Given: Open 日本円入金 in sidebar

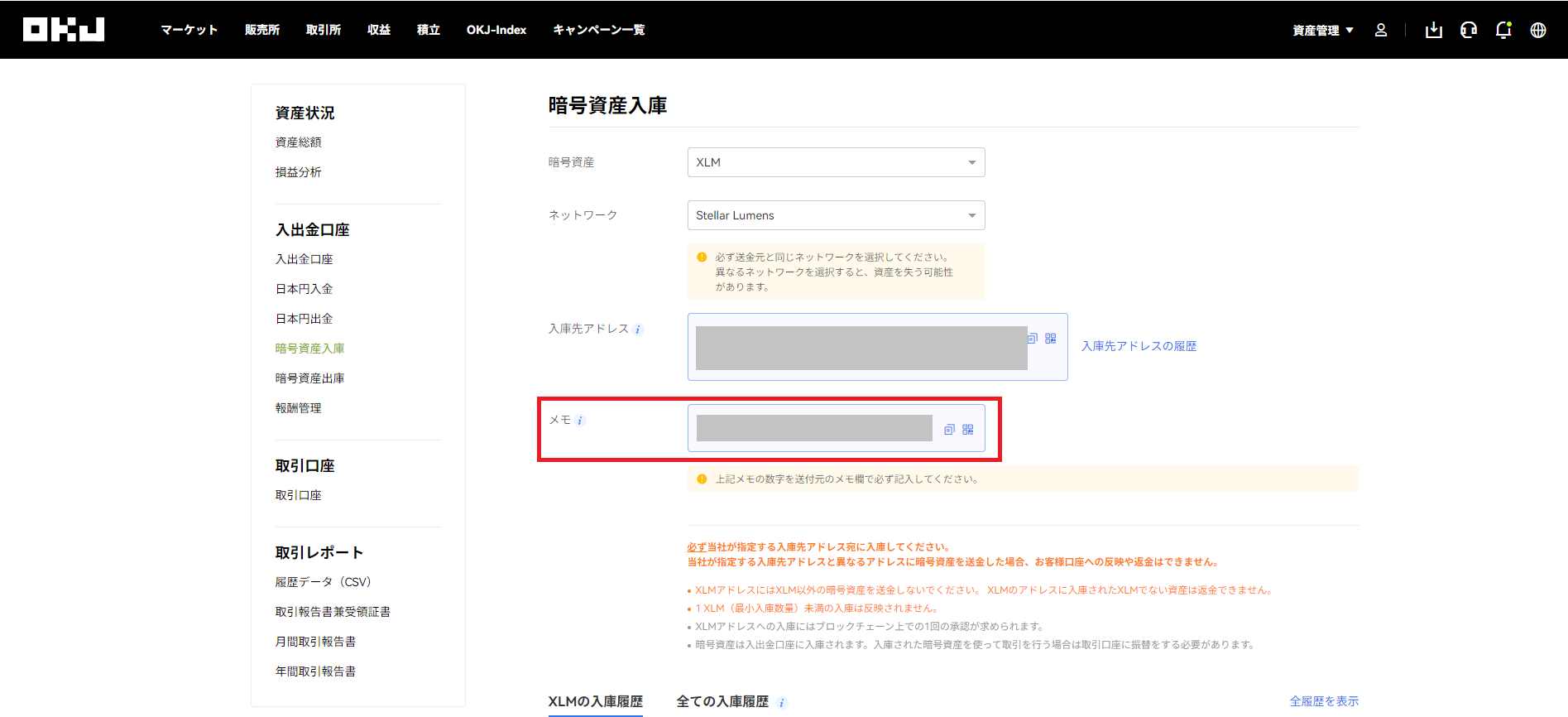Looking at the screenshot, I should (x=304, y=289).
